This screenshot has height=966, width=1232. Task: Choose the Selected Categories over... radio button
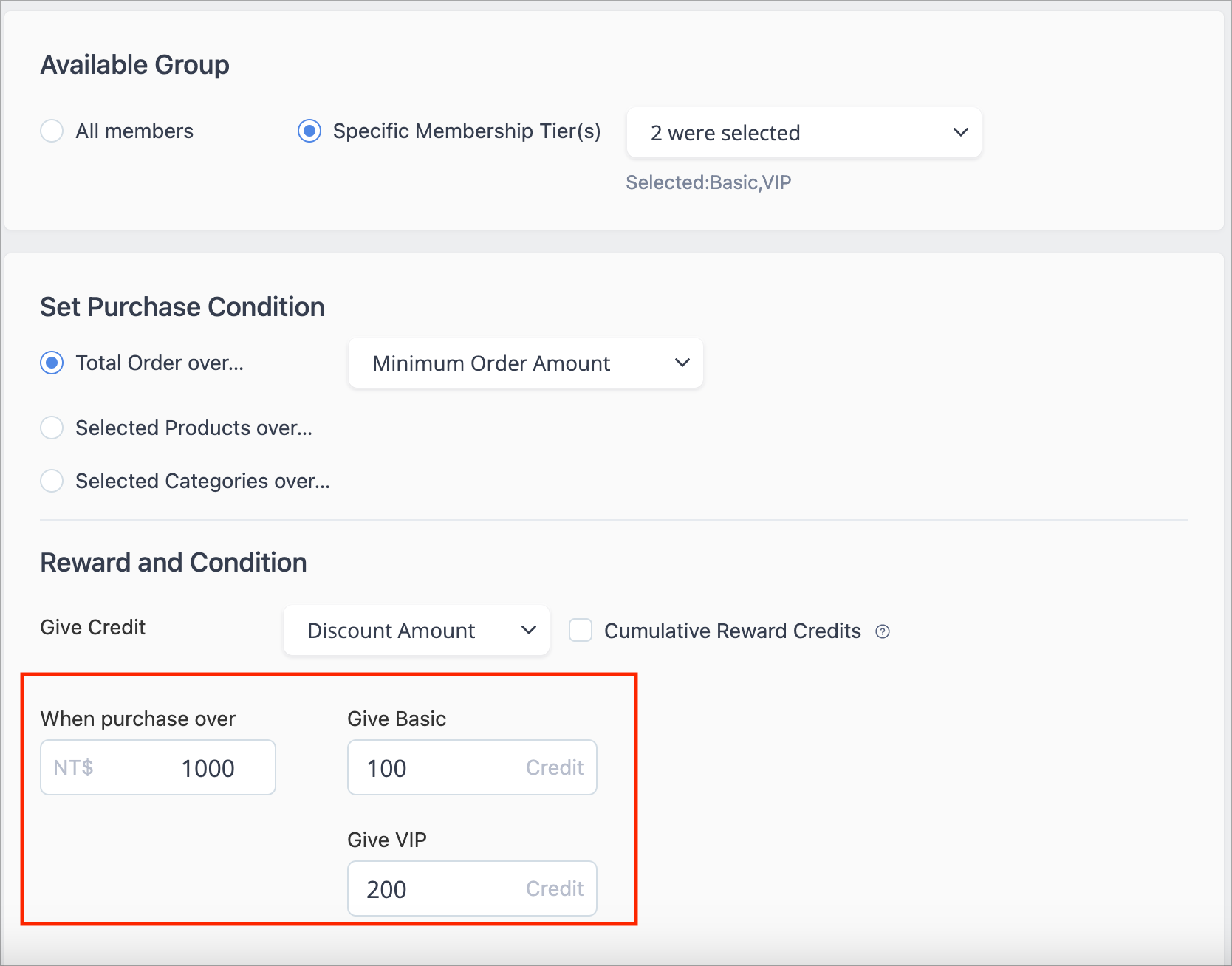[52, 481]
